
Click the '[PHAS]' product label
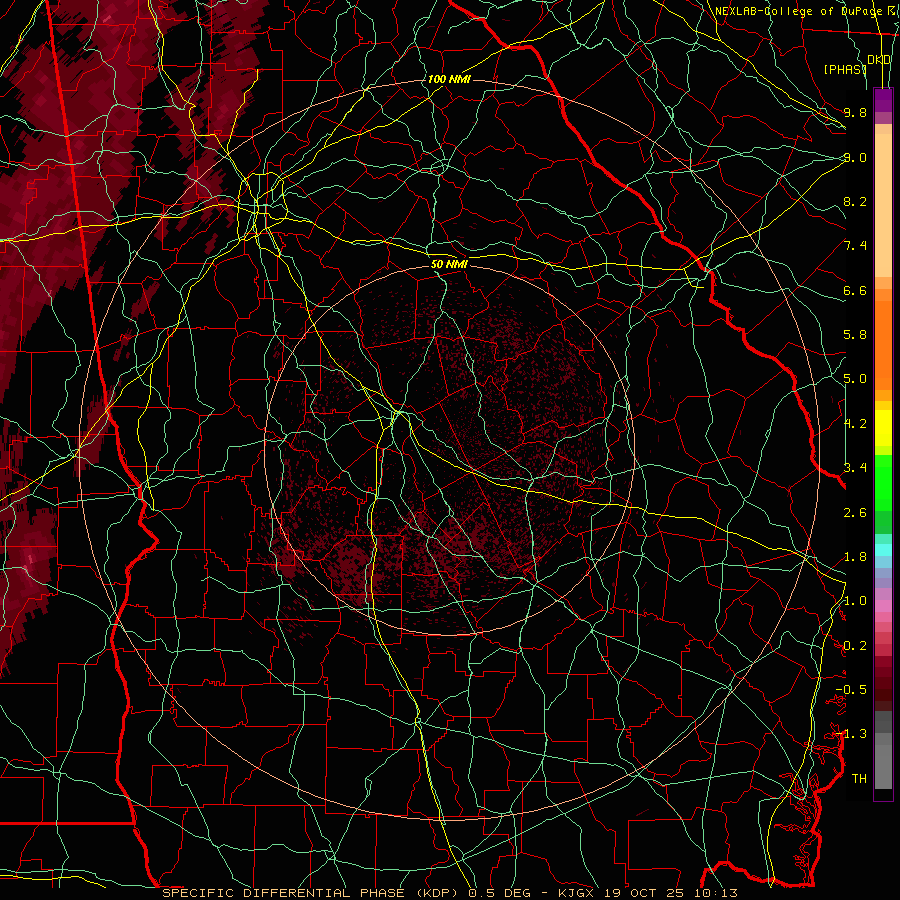pos(845,69)
